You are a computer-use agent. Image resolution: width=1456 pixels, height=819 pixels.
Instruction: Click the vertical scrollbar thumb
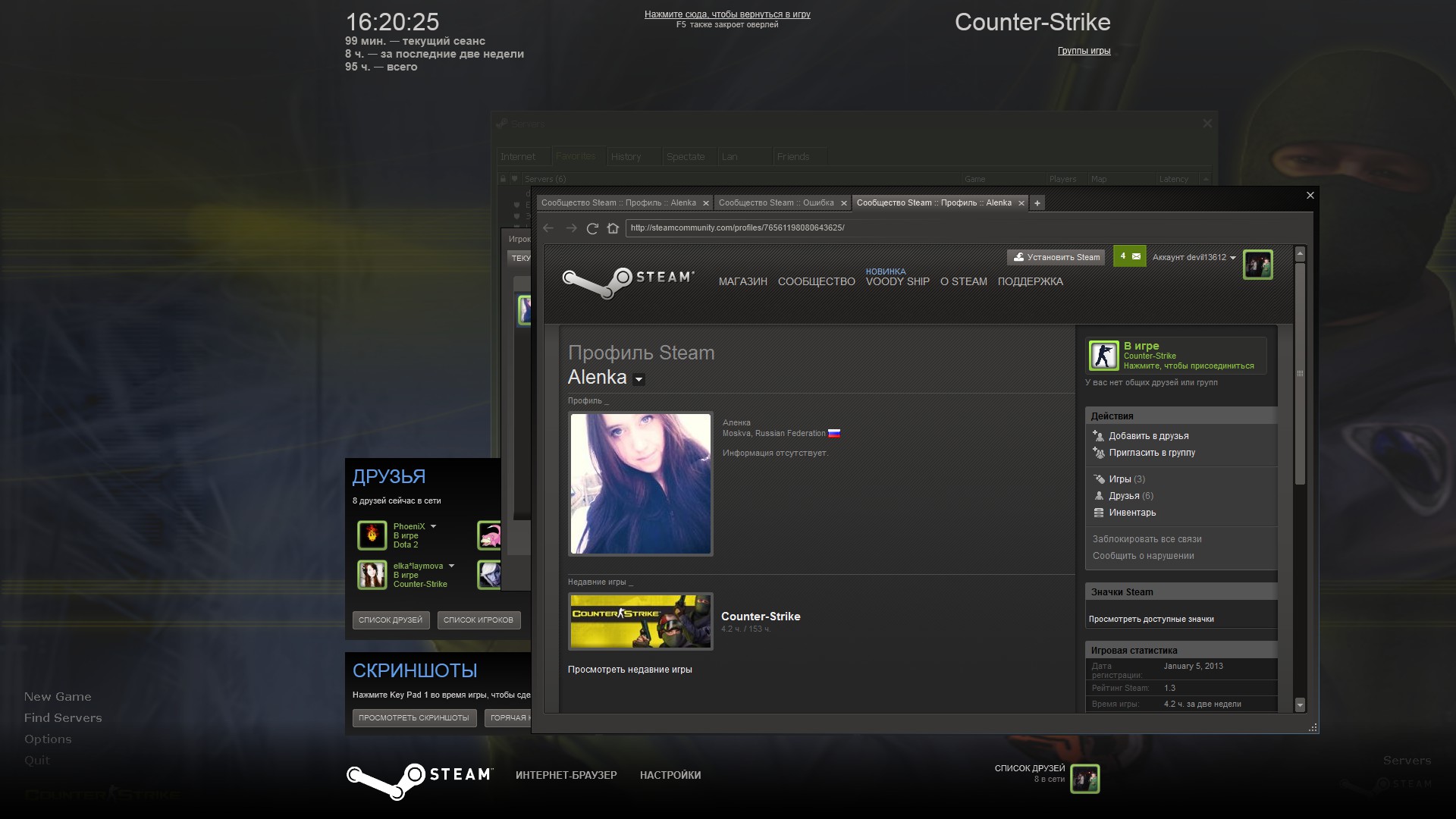click(1300, 373)
